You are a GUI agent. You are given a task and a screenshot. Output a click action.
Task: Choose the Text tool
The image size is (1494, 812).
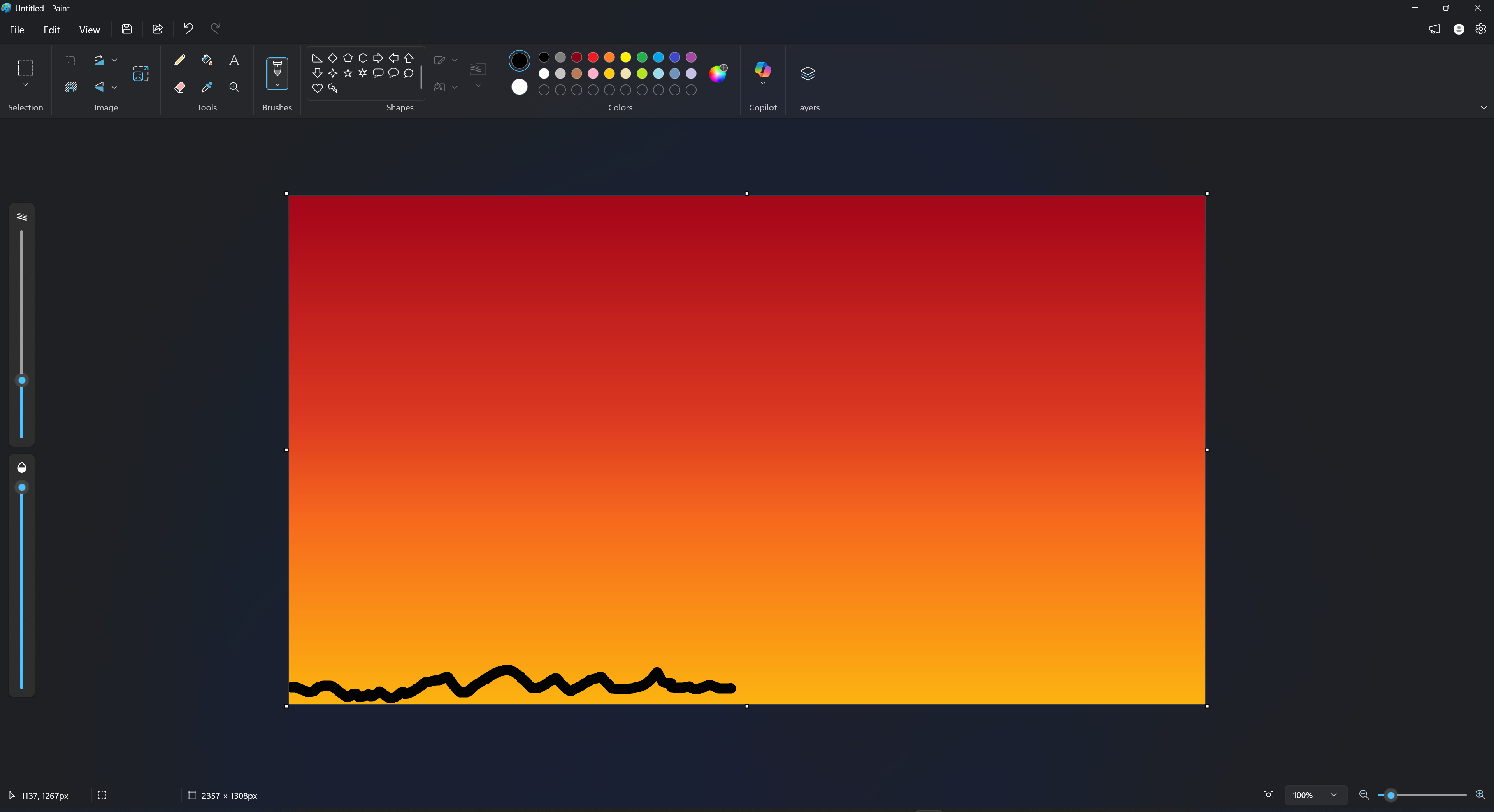pyautogui.click(x=234, y=60)
